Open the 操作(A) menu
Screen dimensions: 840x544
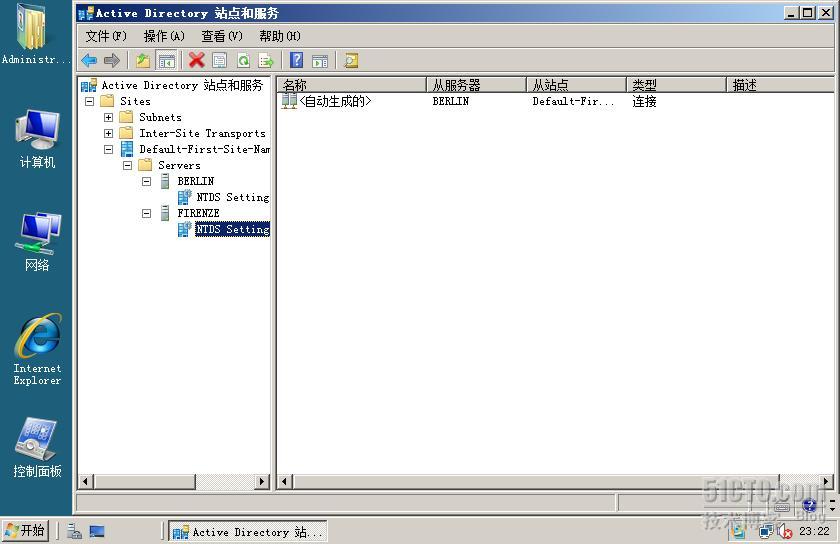click(x=164, y=36)
